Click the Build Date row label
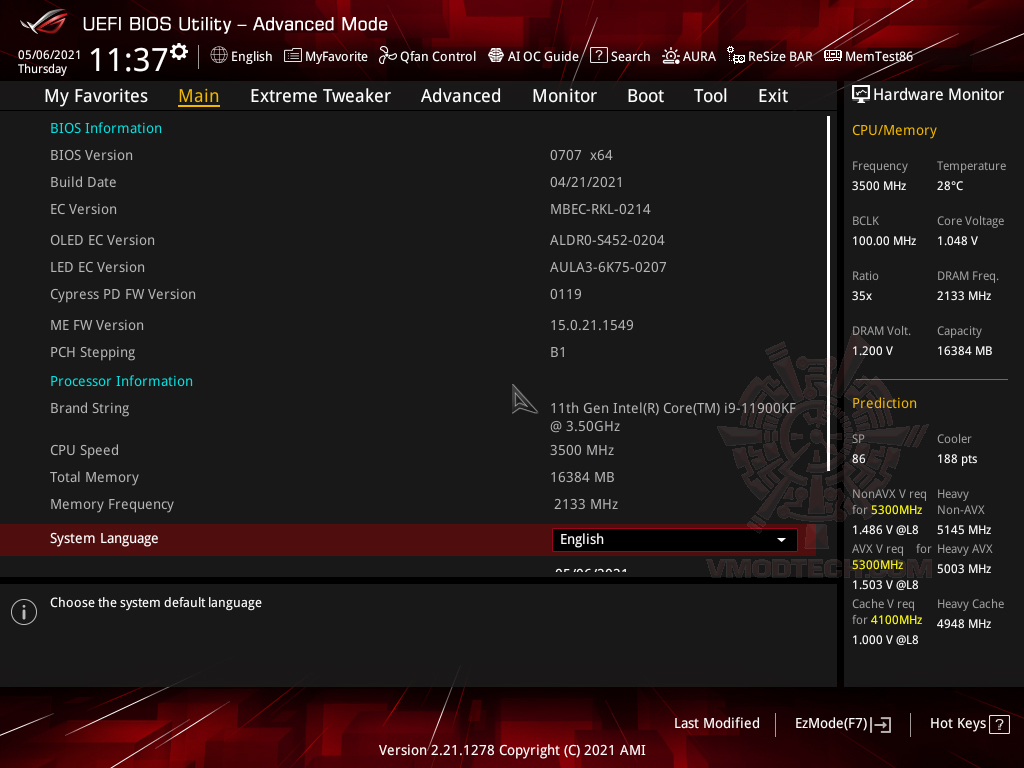The width and height of the screenshot is (1024, 768). pos(83,182)
